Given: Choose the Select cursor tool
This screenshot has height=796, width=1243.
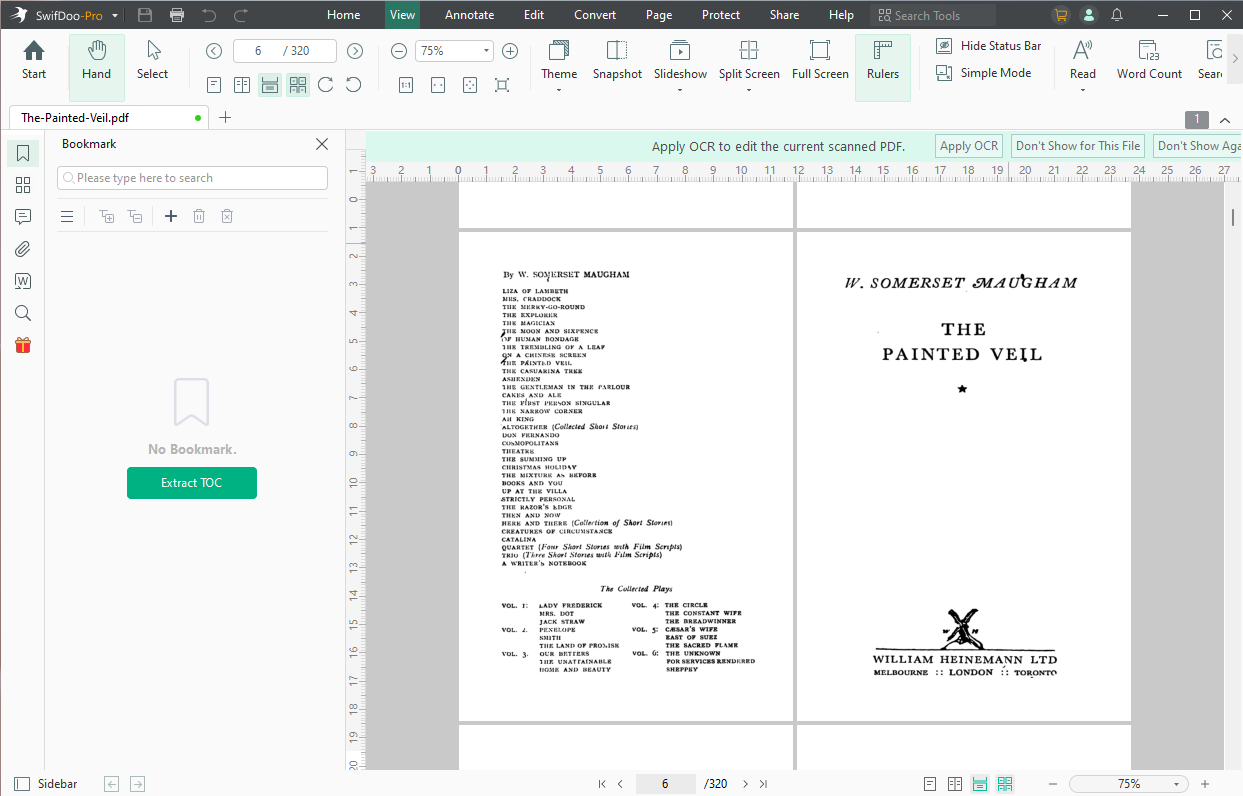Looking at the screenshot, I should 152,60.
